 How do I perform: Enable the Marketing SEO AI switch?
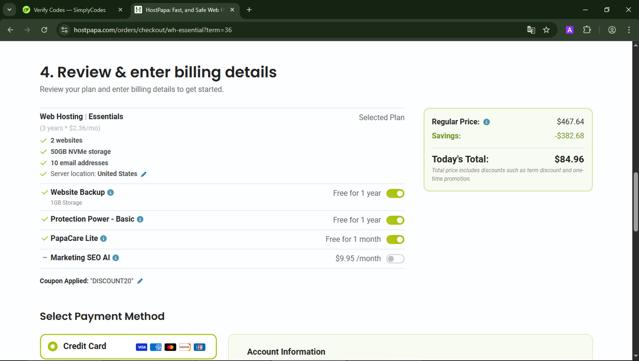(x=395, y=259)
